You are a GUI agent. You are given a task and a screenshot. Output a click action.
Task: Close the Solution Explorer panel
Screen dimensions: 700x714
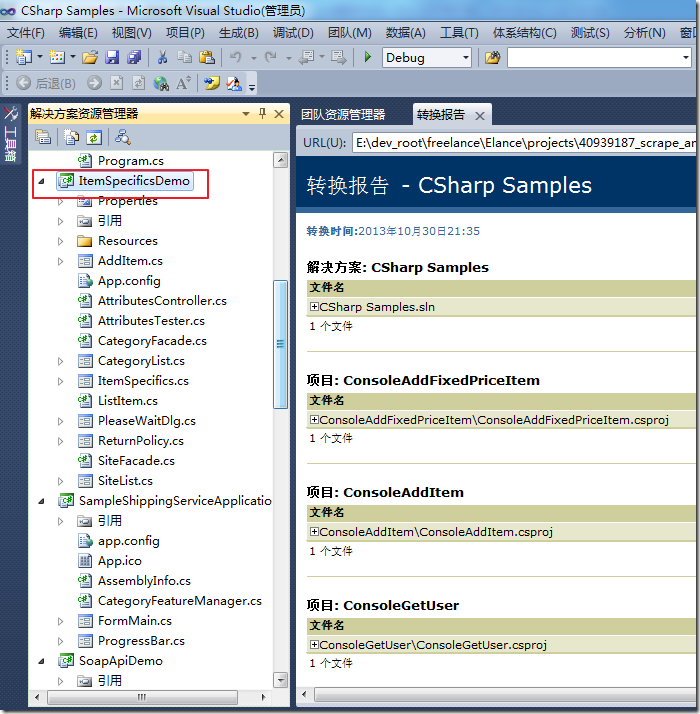pos(279,114)
